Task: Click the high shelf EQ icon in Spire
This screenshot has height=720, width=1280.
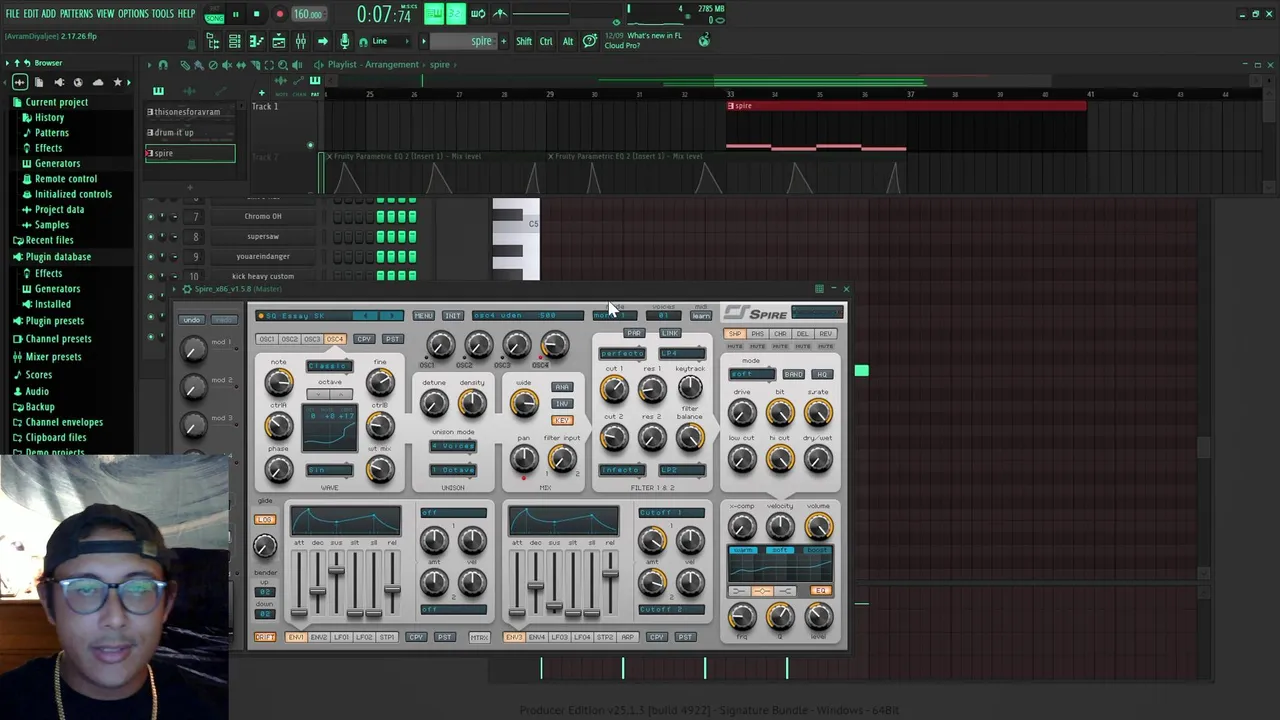Action: tap(784, 591)
